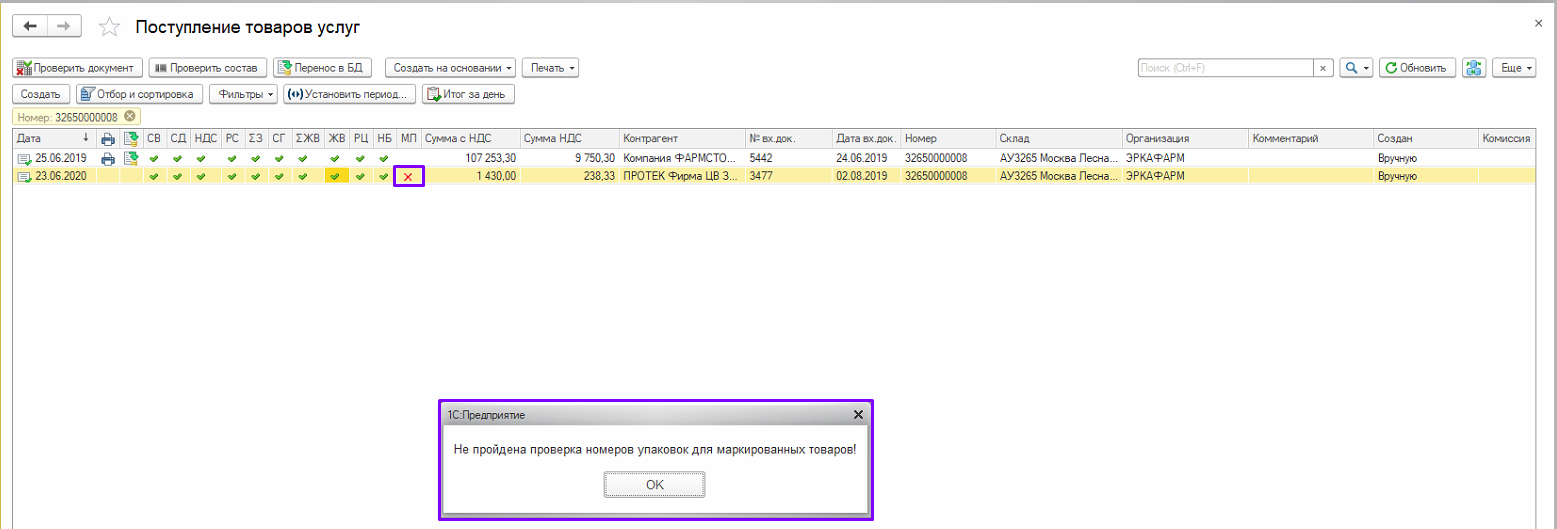This screenshot has height=529, width=1557.
Task: Click the СВ checkmark in 25.06.2019 row
Action: (x=153, y=158)
